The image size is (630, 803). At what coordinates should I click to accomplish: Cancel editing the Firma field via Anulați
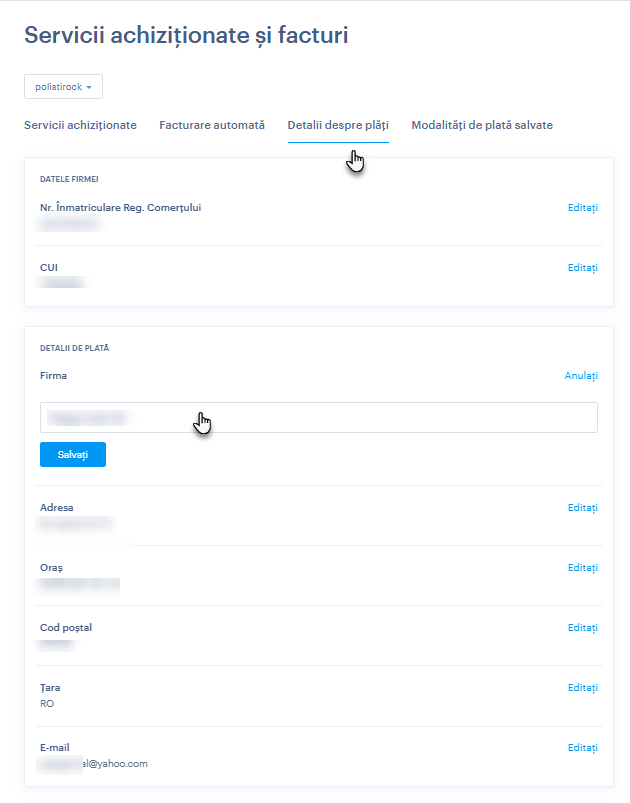click(x=580, y=376)
